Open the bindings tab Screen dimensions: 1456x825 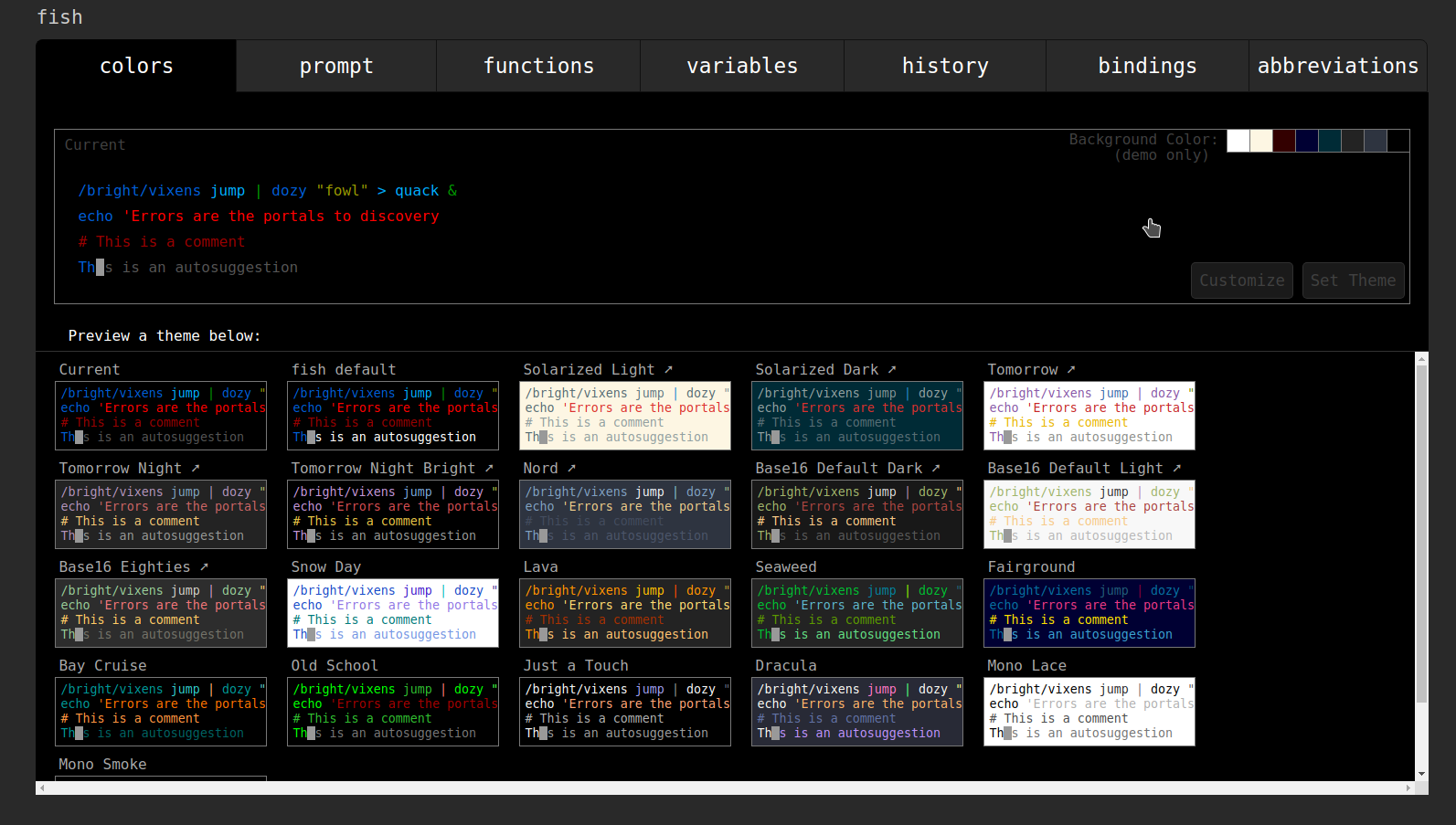pos(1147,66)
